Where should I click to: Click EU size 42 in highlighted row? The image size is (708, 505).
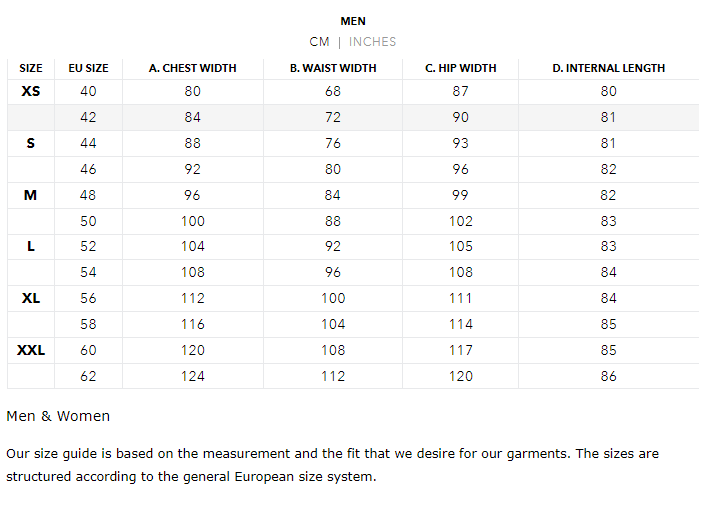point(88,117)
